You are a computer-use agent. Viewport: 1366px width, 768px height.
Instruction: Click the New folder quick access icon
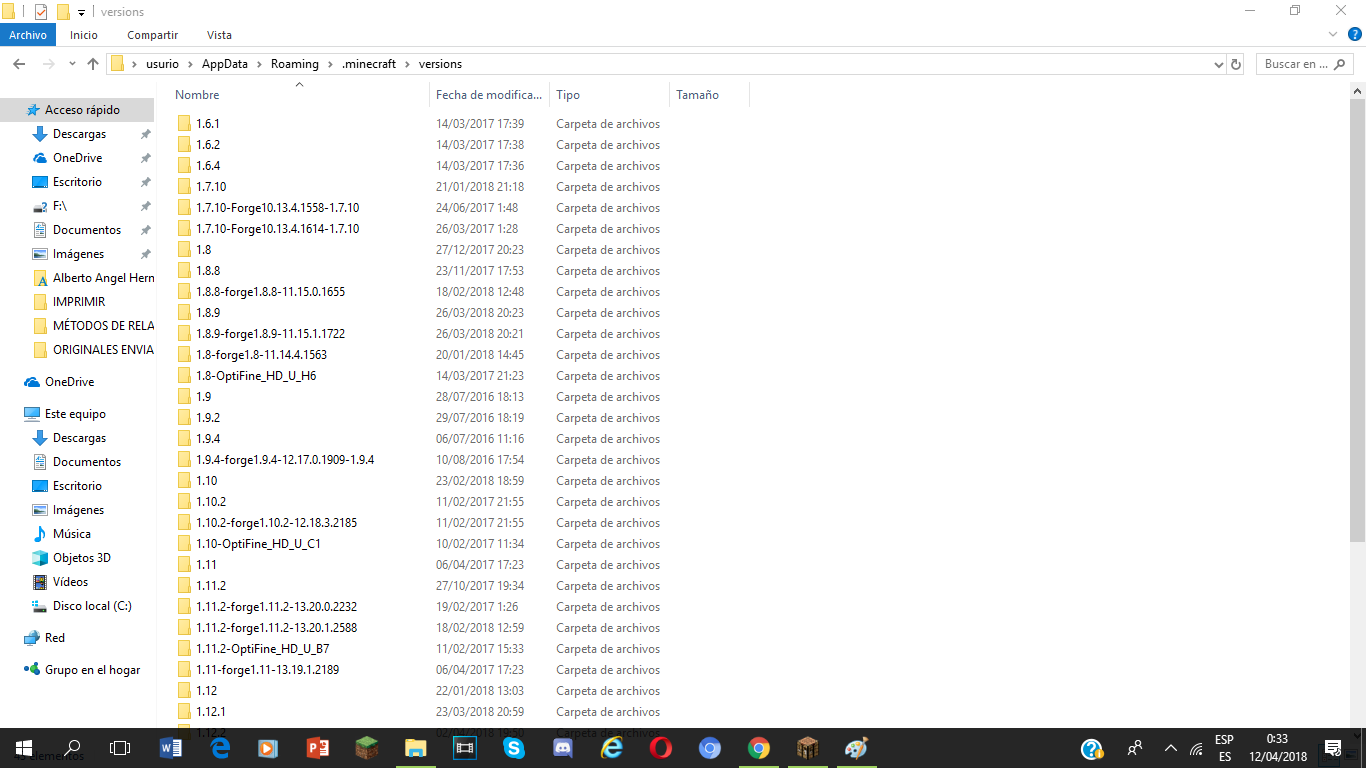point(63,12)
